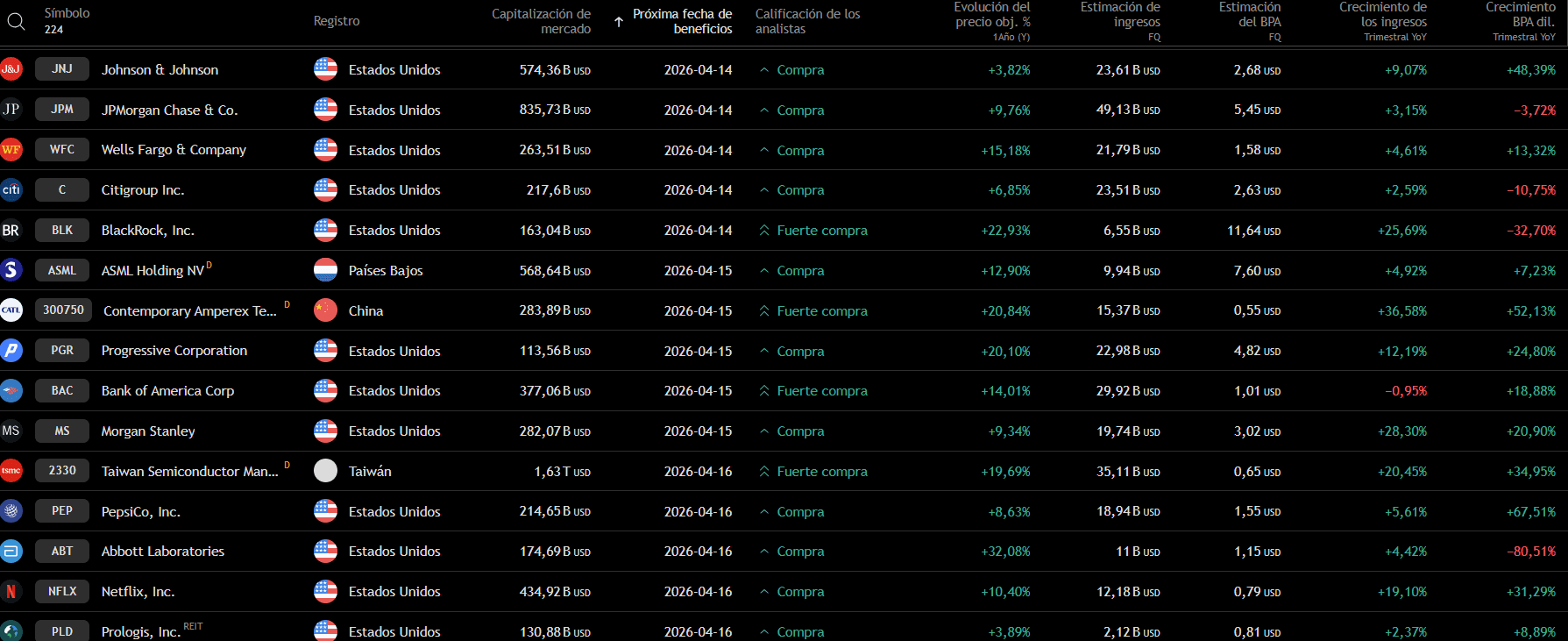Select the Taiwan Semiconductor row name
This screenshot has height=641, width=1568.
click(189, 472)
